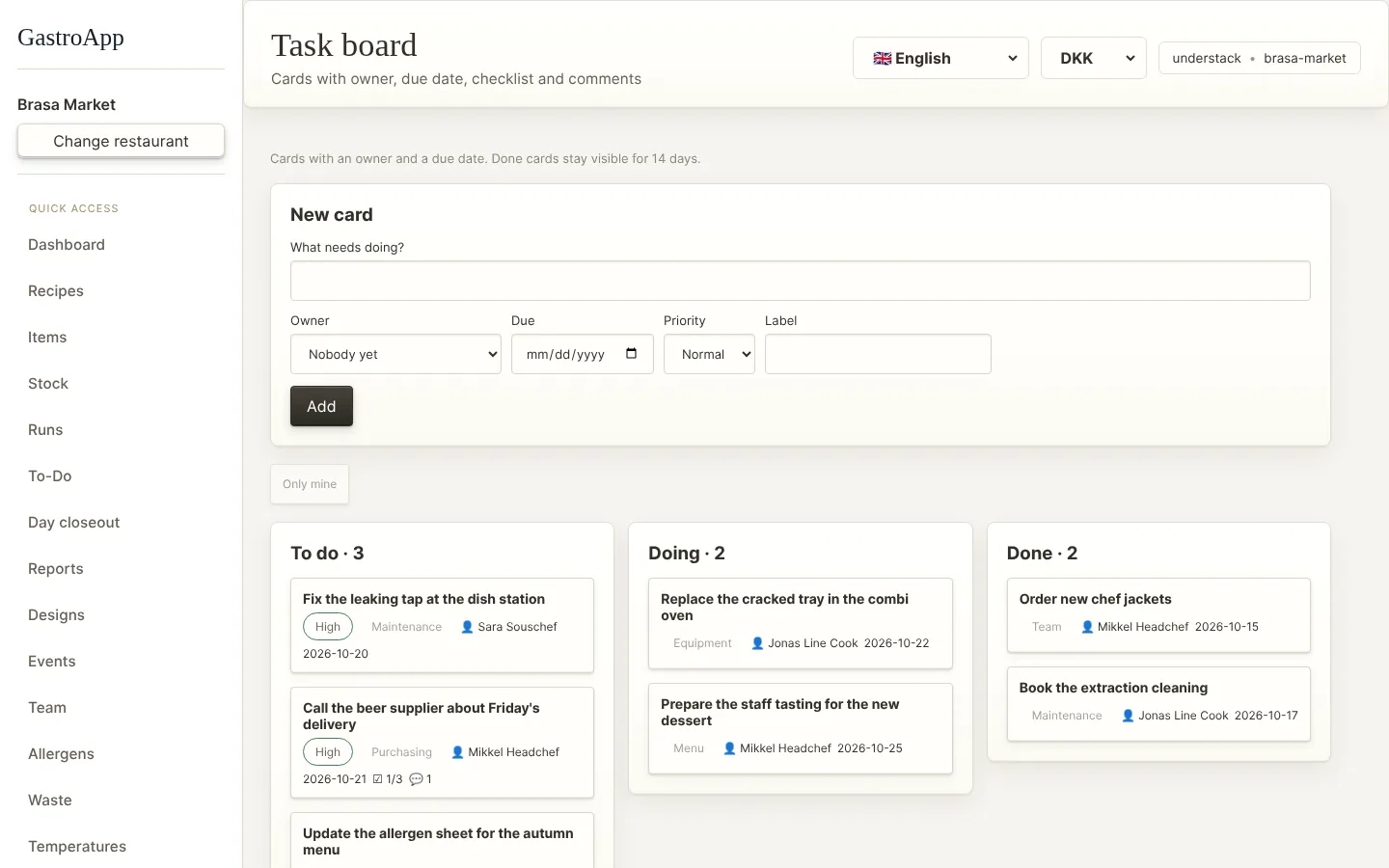Click Sara Souschef person icon
The image size is (1389, 868).
pos(467,627)
